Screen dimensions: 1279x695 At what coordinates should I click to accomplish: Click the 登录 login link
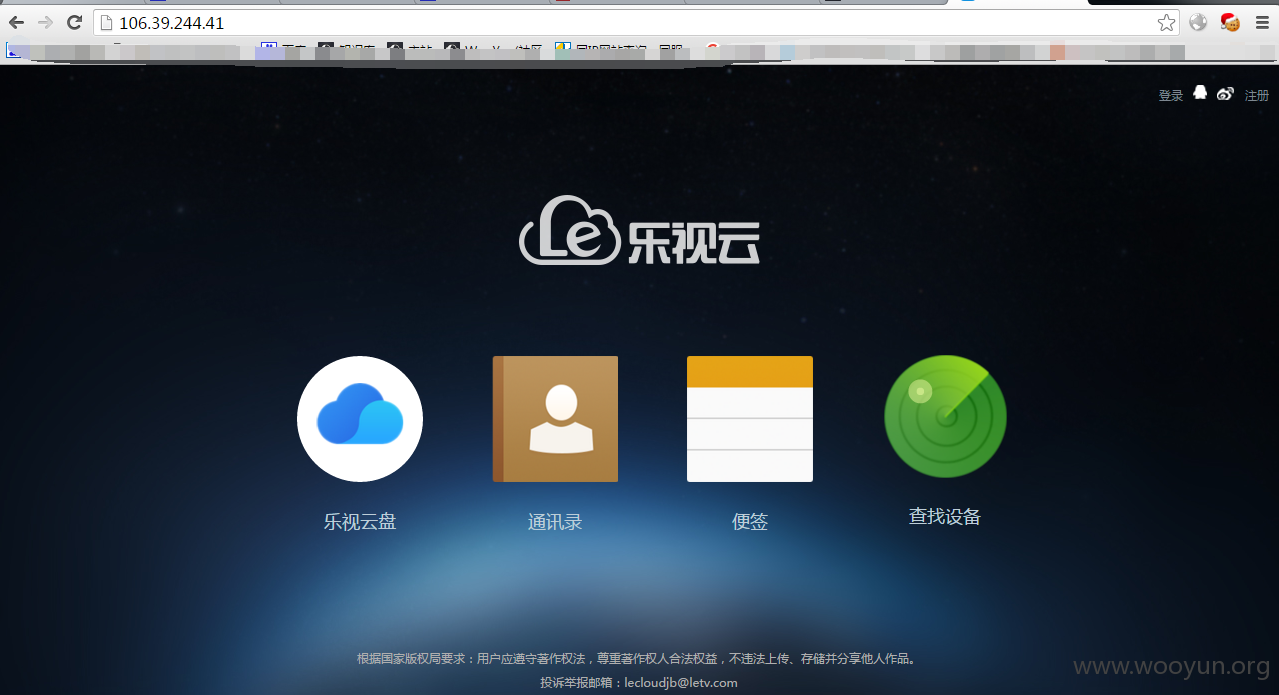coord(1171,95)
